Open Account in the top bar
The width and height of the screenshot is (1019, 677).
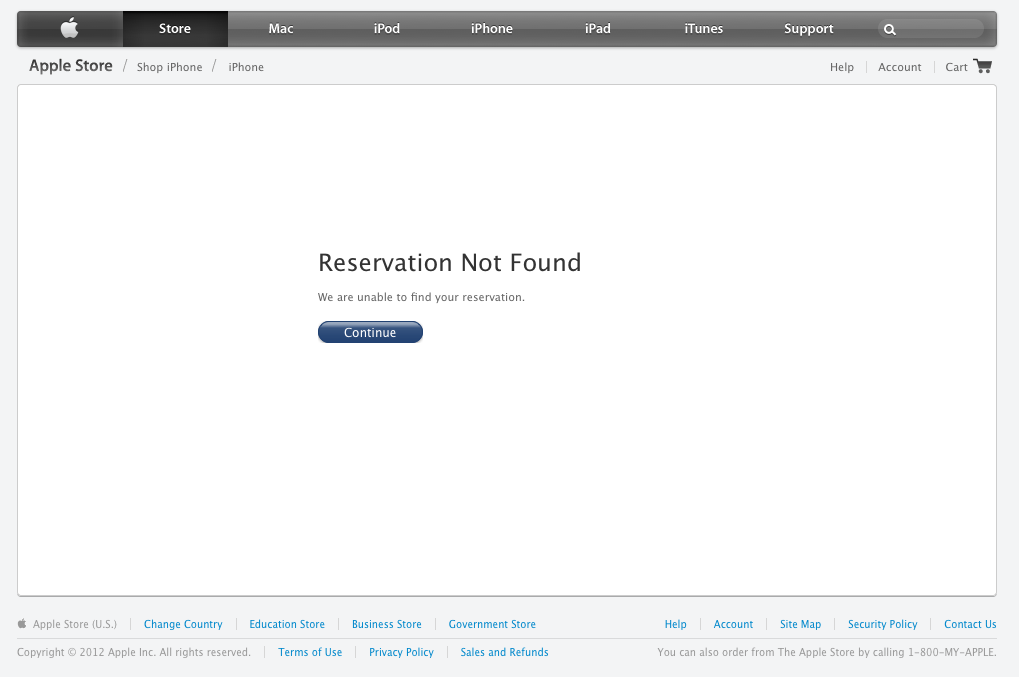point(899,67)
